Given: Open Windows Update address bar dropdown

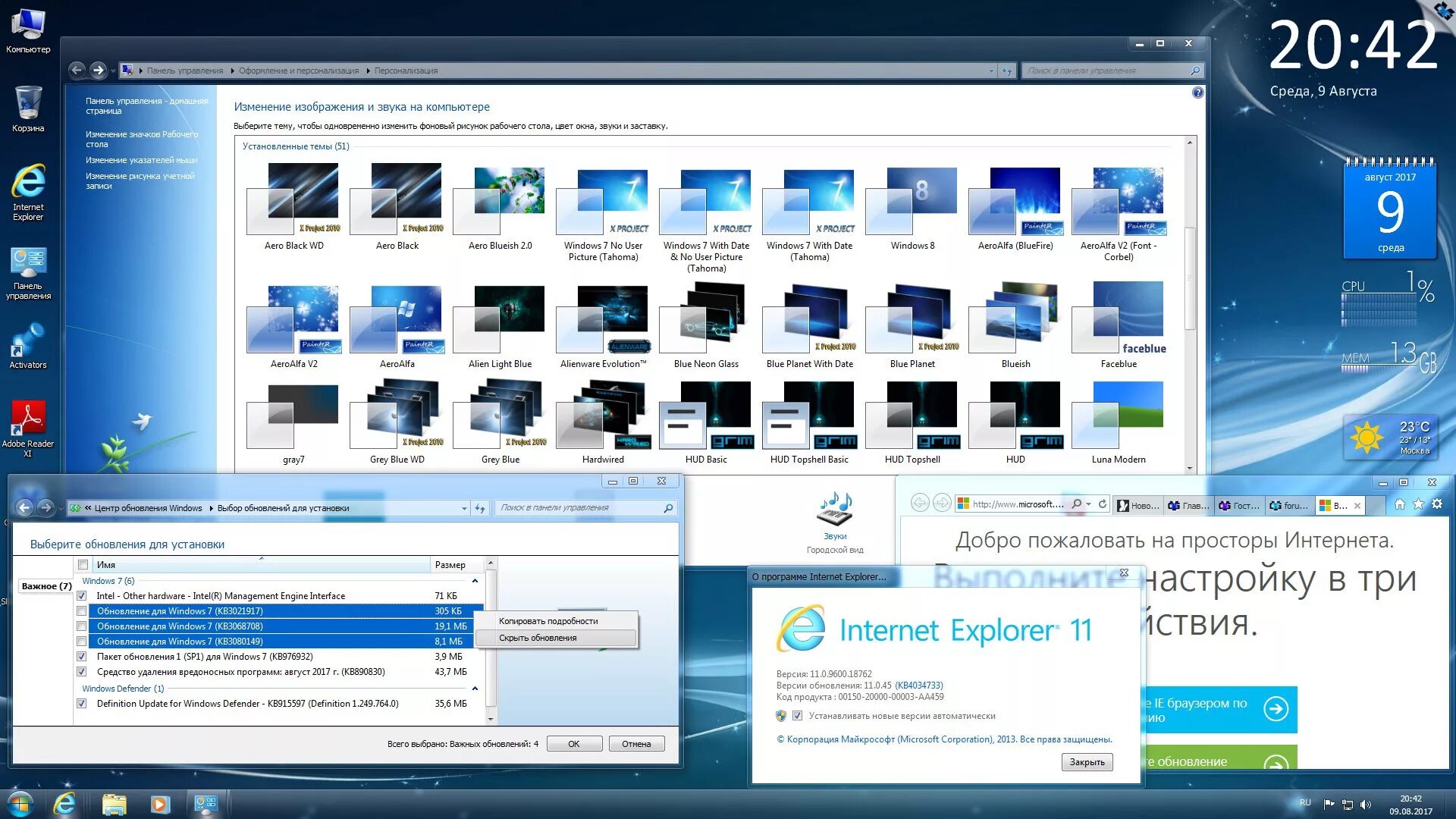Looking at the screenshot, I should [464, 508].
